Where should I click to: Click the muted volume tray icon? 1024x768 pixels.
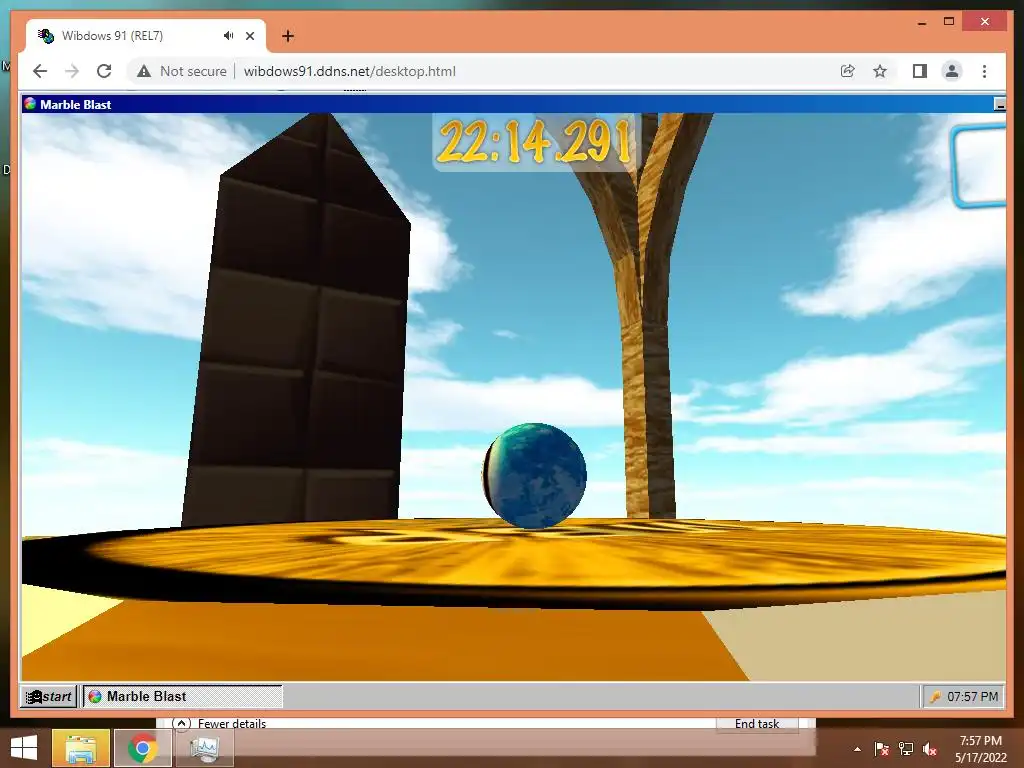tap(930, 749)
